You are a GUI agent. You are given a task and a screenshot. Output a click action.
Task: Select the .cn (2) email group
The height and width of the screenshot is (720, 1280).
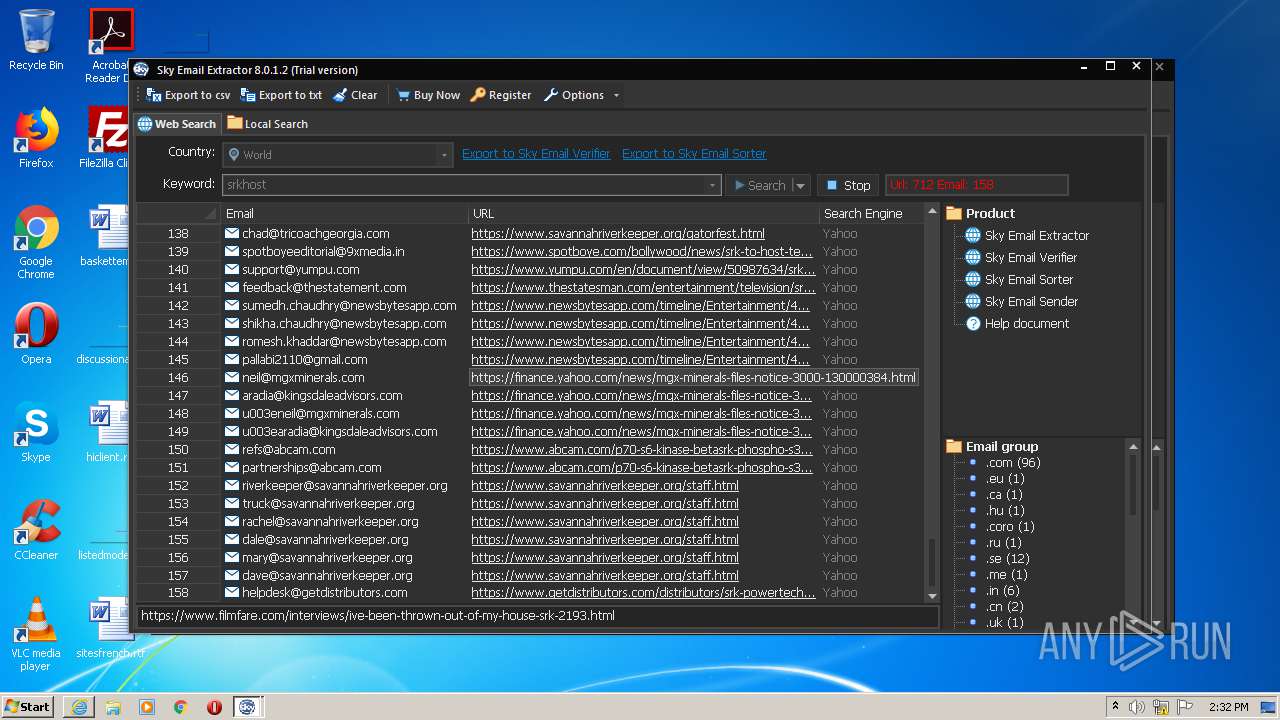(1004, 607)
